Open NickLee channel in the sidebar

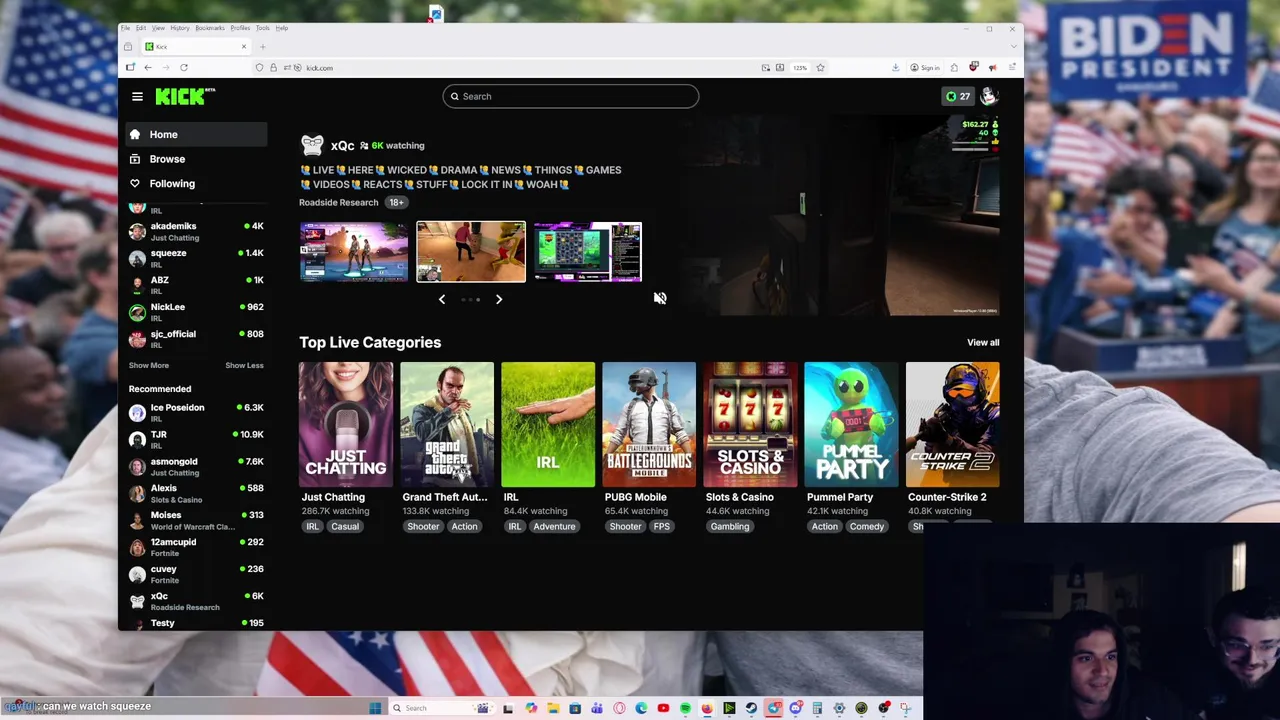pyautogui.click(x=196, y=312)
